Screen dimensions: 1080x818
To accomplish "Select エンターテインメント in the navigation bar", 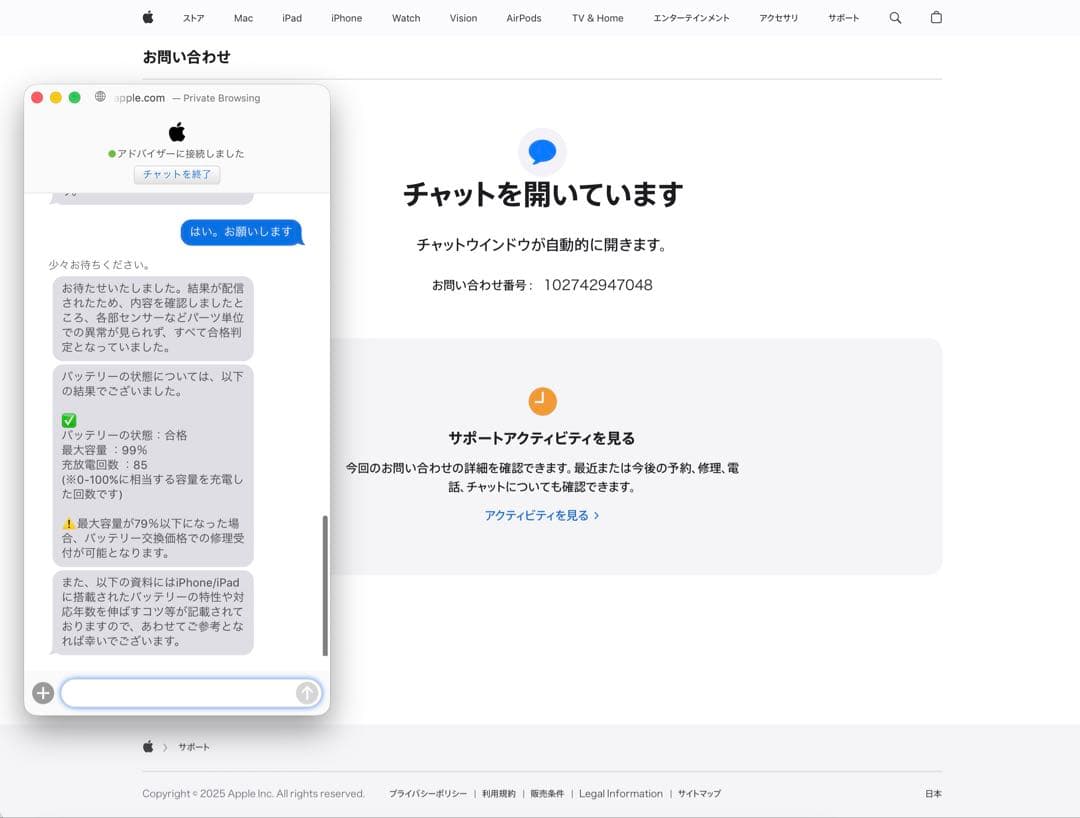I will (692, 17).
